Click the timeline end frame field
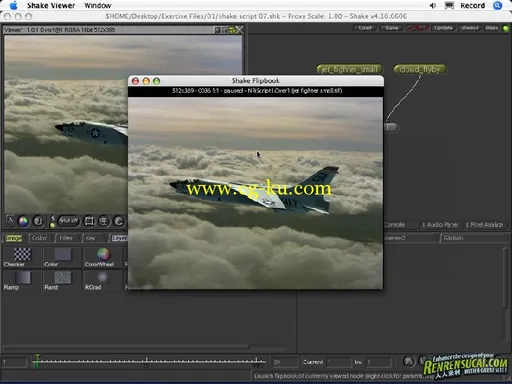This screenshot has width=512, height=384. pyautogui.click(x=284, y=362)
